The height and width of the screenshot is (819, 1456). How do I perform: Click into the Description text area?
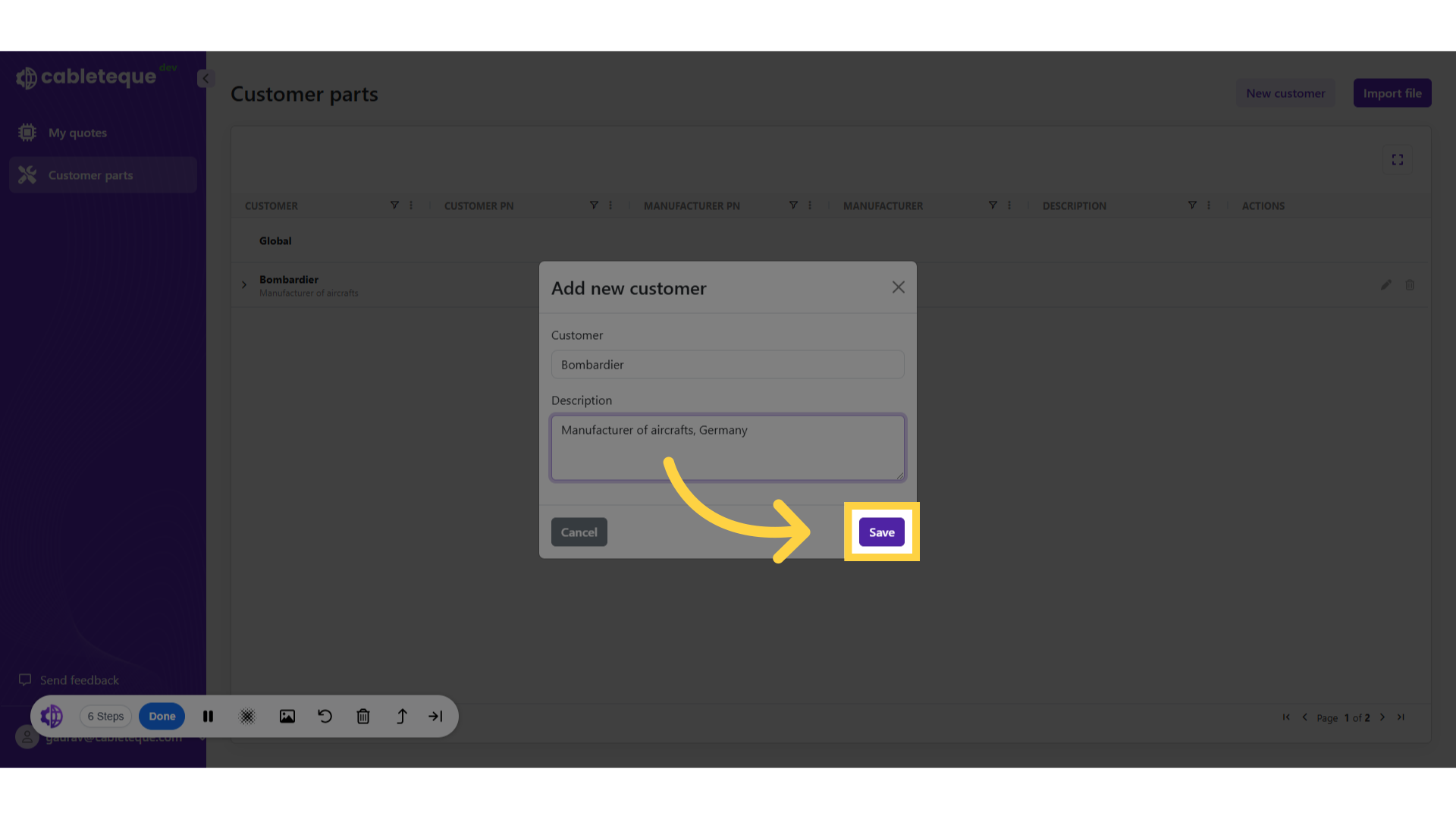(x=727, y=447)
